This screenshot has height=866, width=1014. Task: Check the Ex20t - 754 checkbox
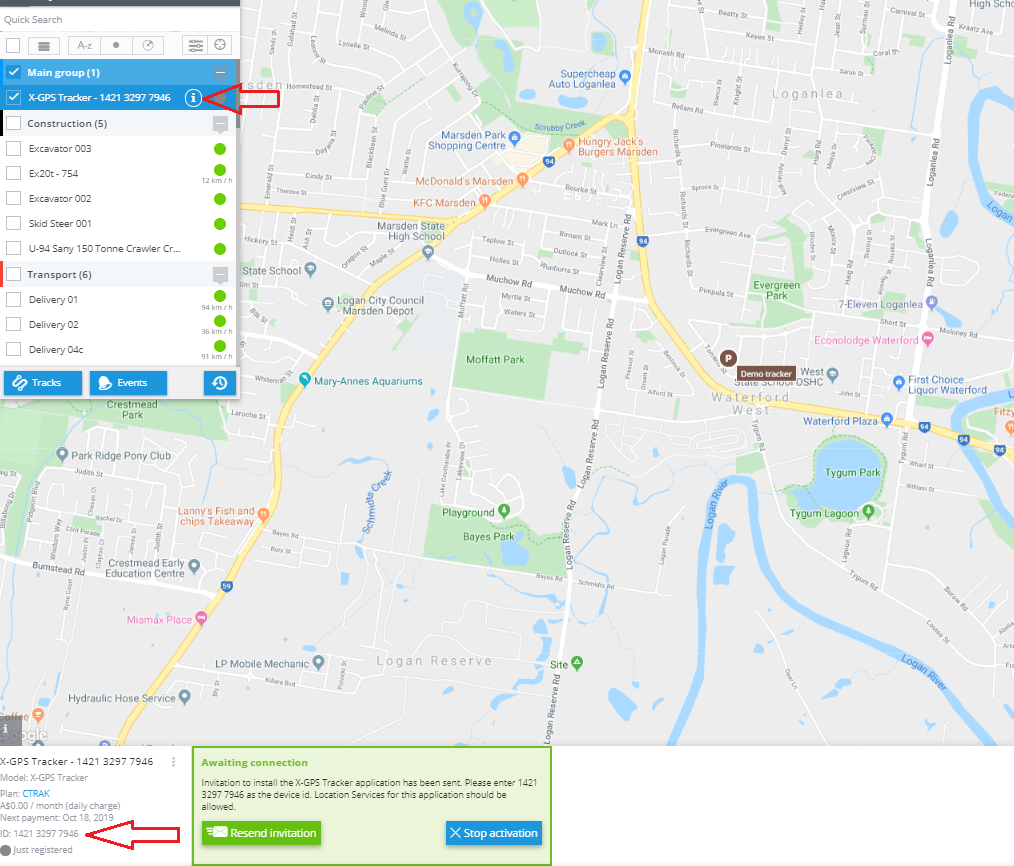14,173
